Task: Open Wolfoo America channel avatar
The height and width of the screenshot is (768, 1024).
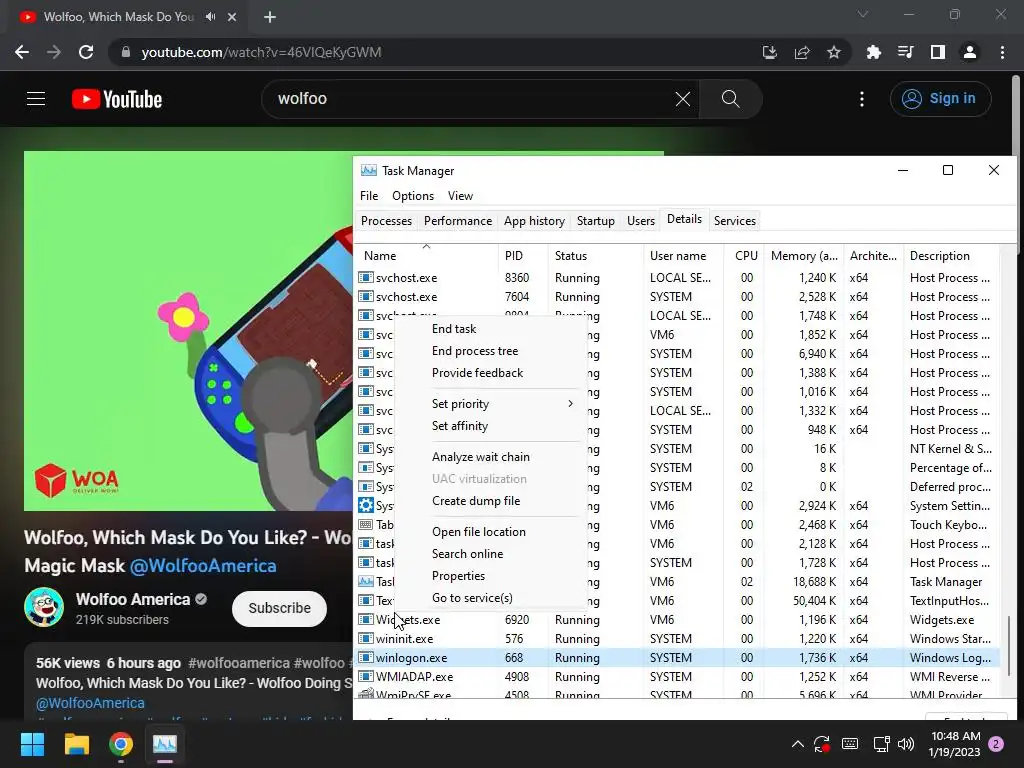Action: coord(44,607)
